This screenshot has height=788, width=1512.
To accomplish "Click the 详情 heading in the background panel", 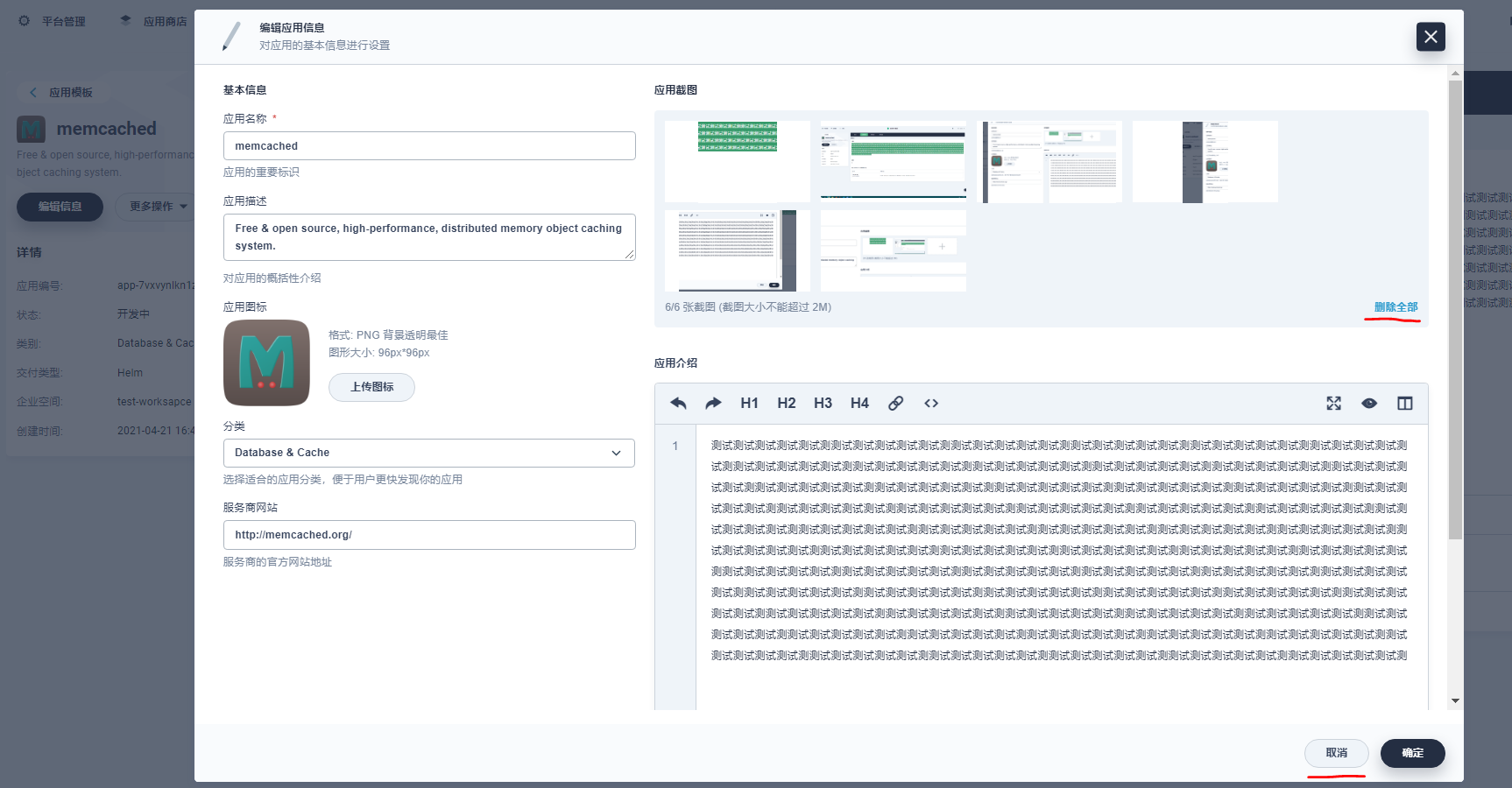I will point(29,252).
